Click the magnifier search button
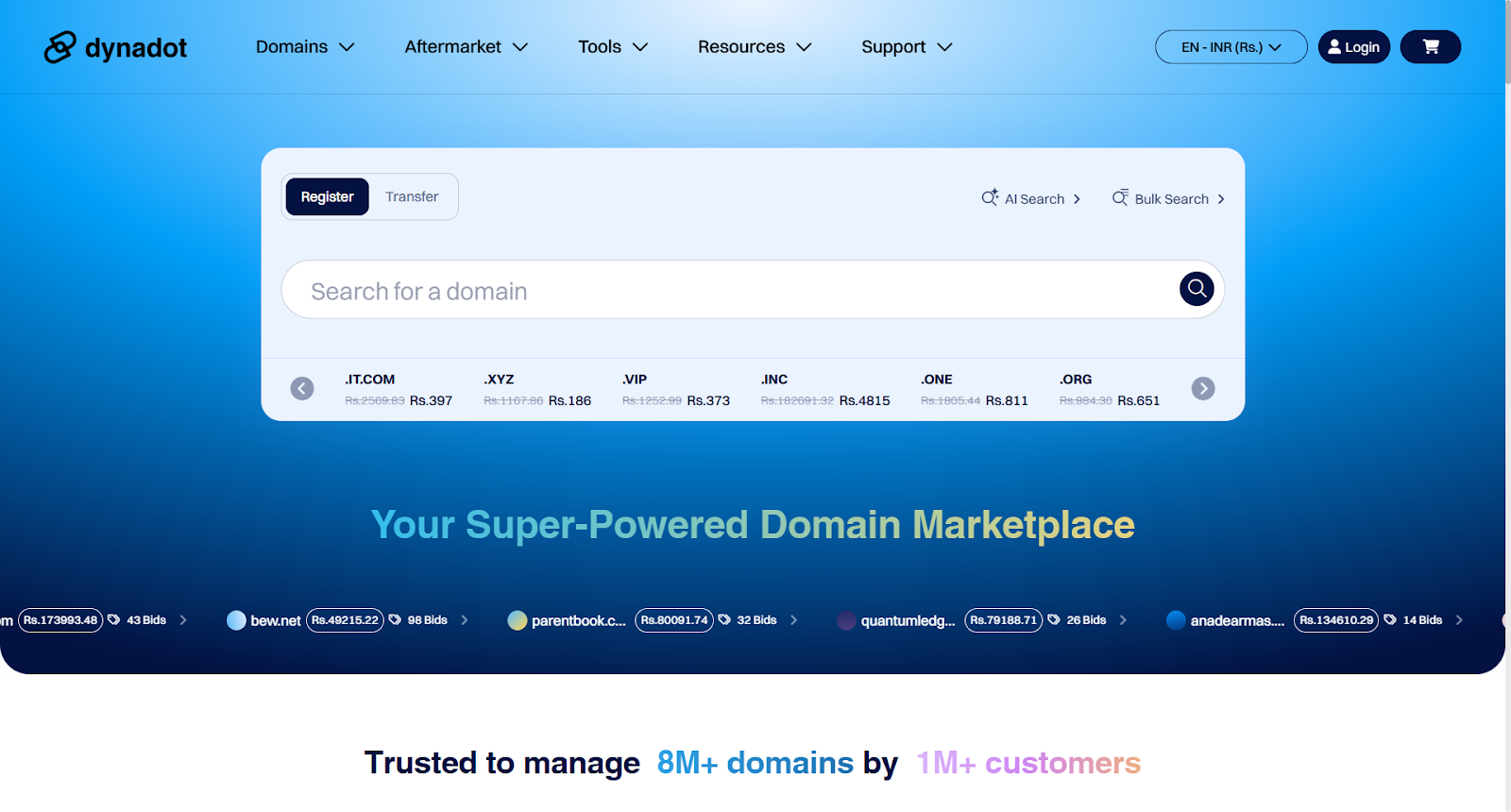Screen dimensions: 1511x812 1196,289
